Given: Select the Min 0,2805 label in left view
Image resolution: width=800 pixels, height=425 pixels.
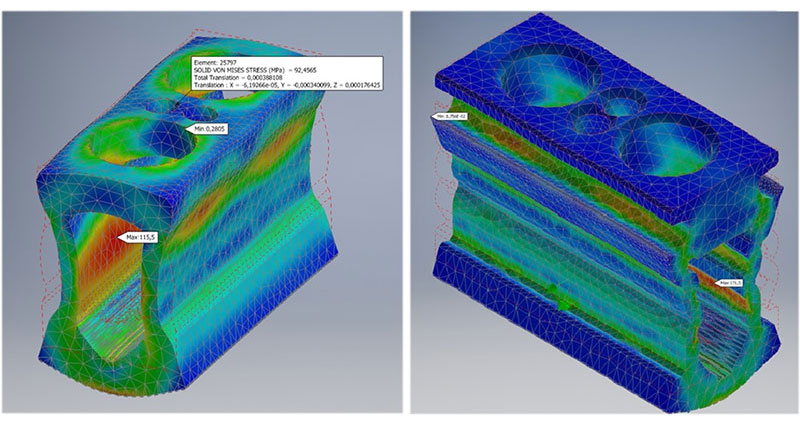Looking at the screenshot, I should point(206,129).
